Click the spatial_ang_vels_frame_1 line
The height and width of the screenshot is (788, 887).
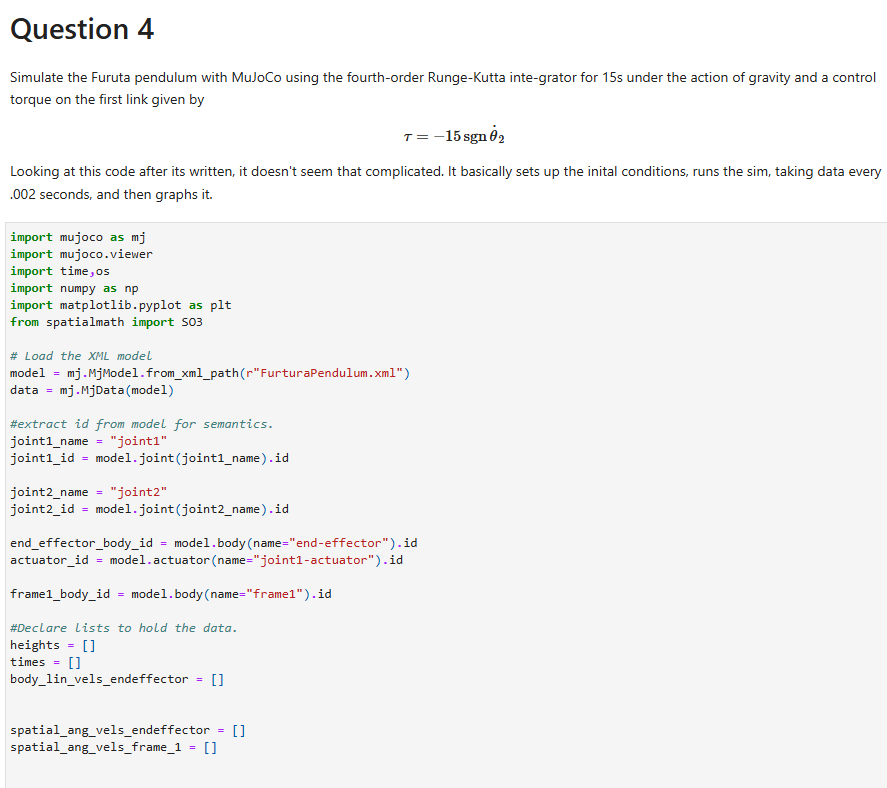coord(114,747)
